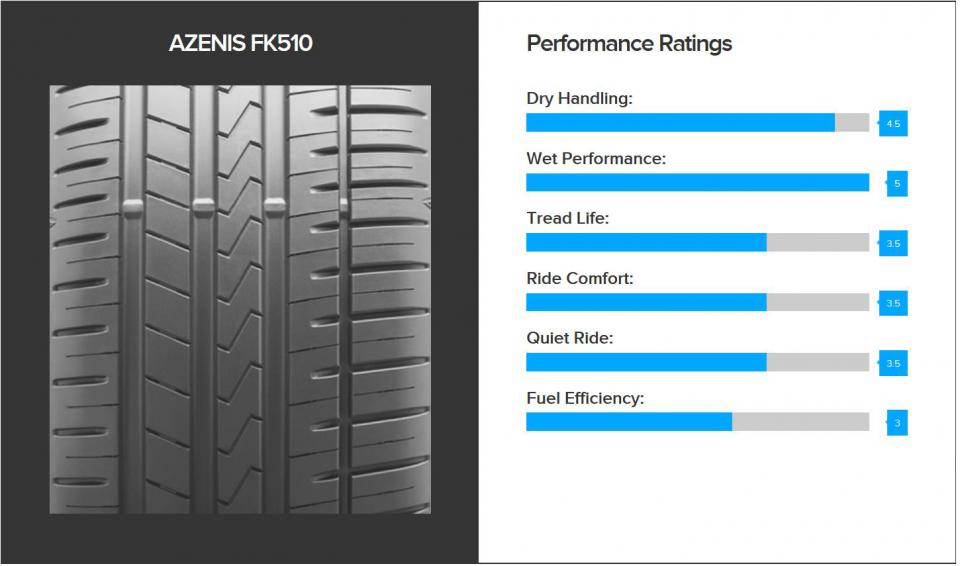This screenshot has width=960, height=566.
Task: Click the Fuel Efficiency rating bar
Action: [x=697, y=422]
